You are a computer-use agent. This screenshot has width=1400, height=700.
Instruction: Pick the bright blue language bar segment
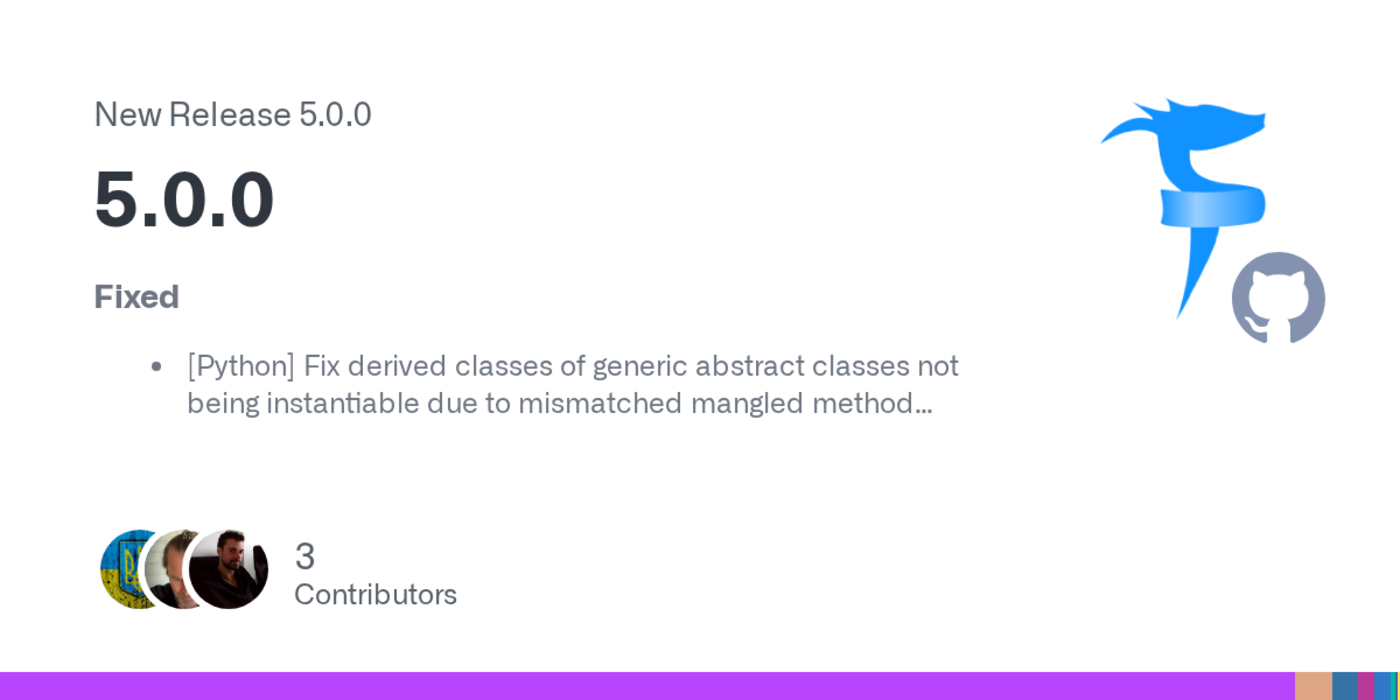(x=1383, y=686)
